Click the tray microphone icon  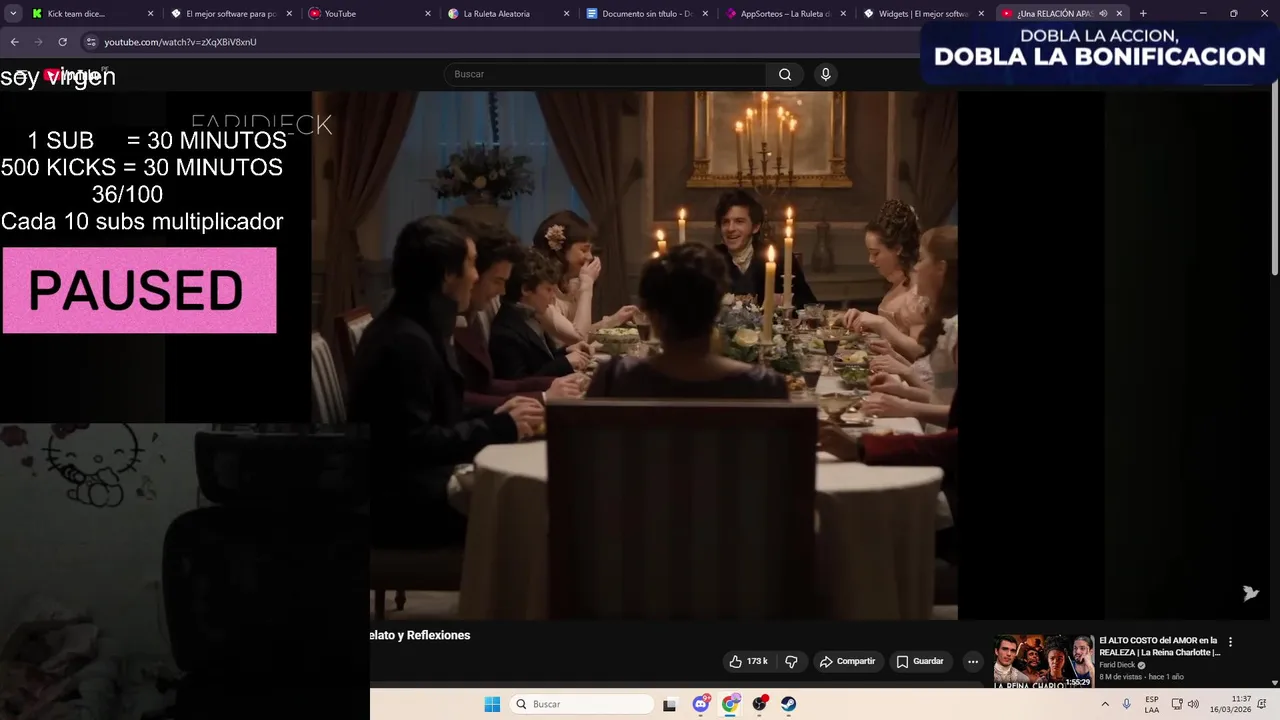pyautogui.click(x=1127, y=704)
